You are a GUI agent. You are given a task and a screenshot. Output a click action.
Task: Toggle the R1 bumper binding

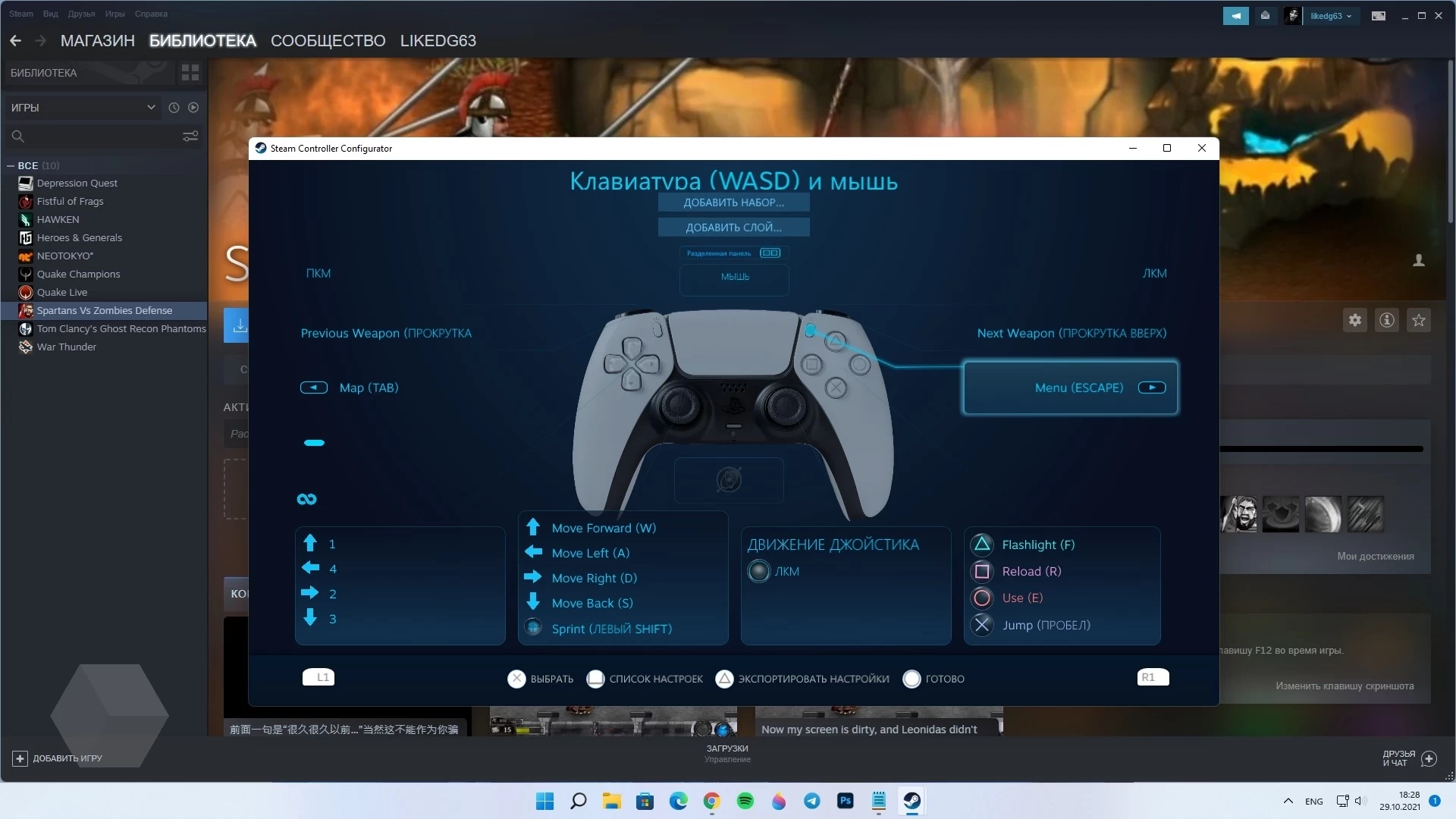pos(1148,677)
